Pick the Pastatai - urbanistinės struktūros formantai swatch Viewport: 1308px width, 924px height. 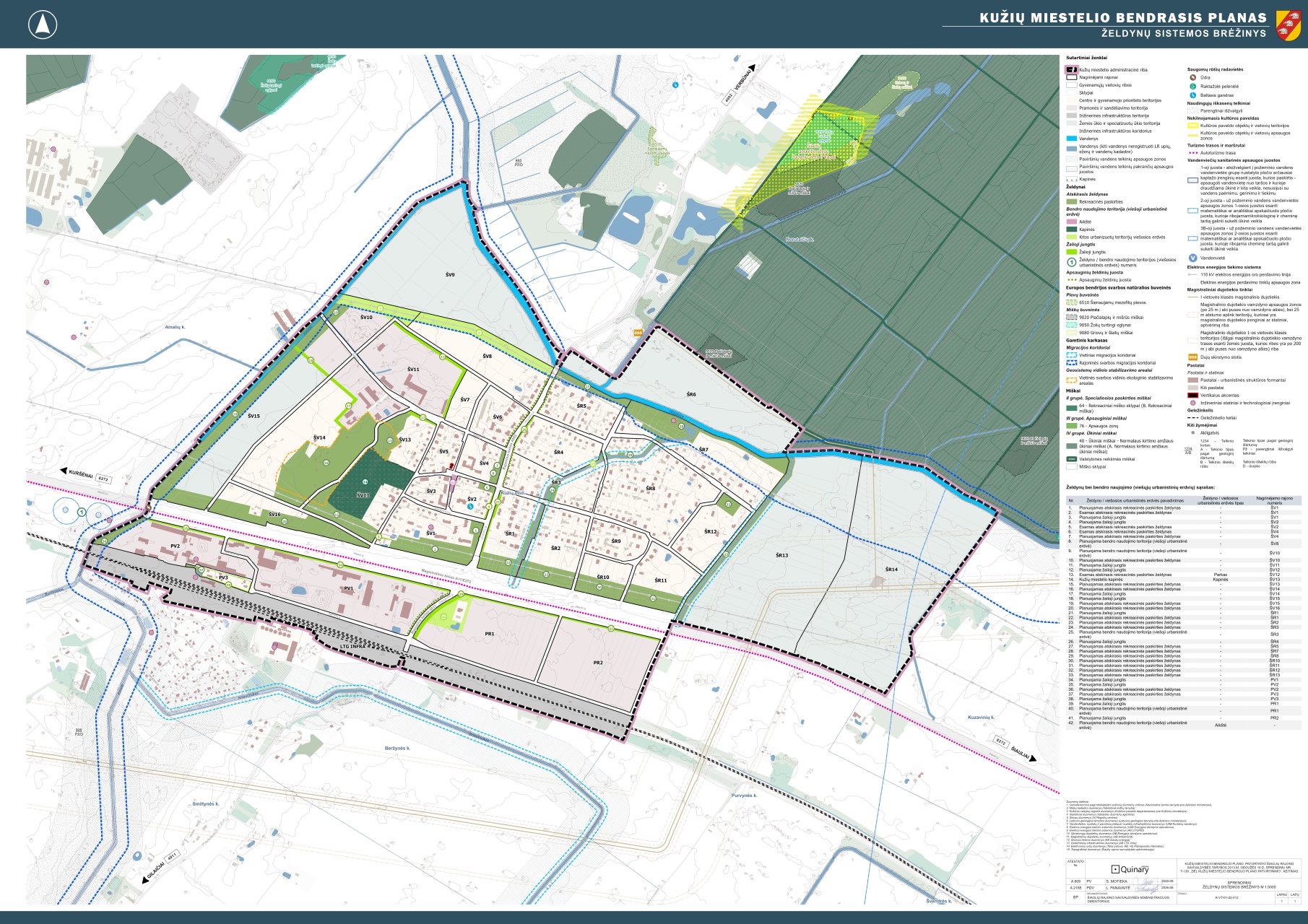[1192, 380]
